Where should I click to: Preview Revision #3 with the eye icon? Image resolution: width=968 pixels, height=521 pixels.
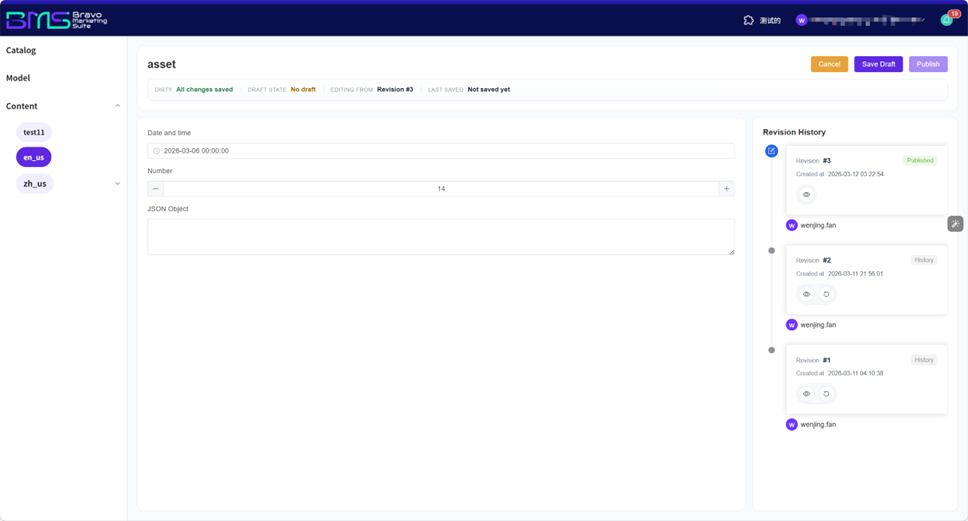[806, 195]
